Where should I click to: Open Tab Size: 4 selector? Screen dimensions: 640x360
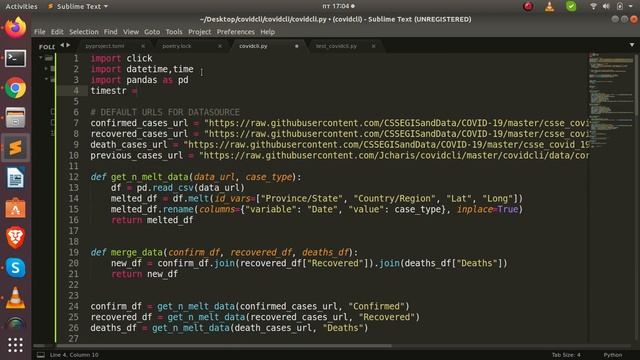[x=566, y=355]
